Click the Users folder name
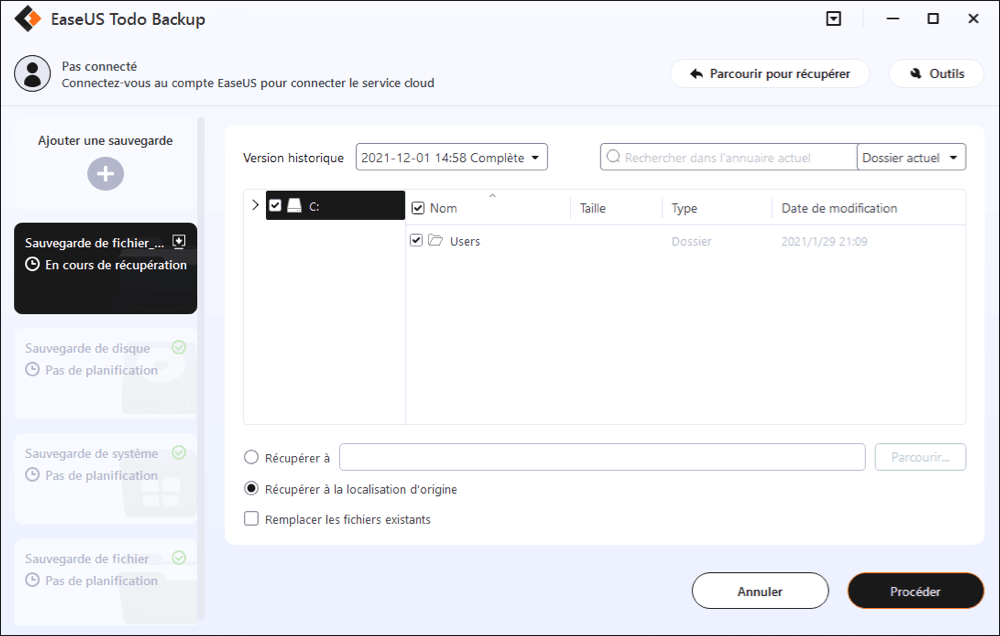This screenshot has width=1000, height=636. [x=465, y=241]
